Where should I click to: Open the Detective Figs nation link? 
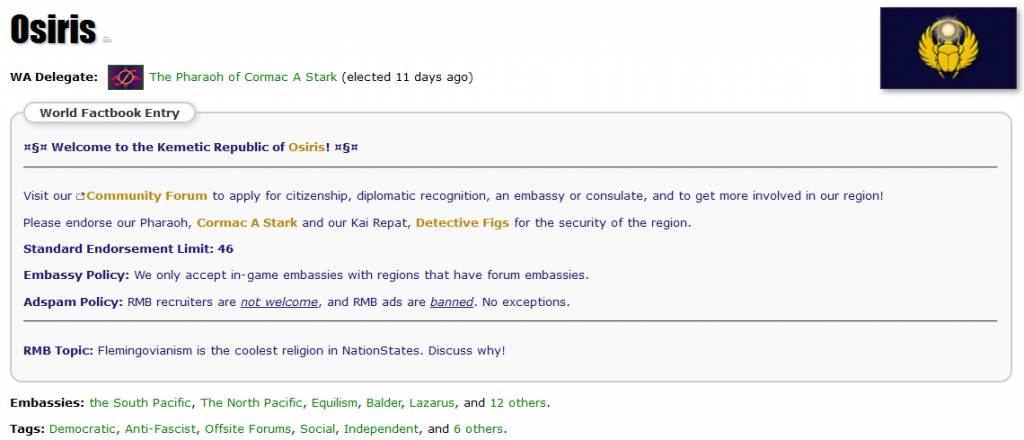pos(462,223)
